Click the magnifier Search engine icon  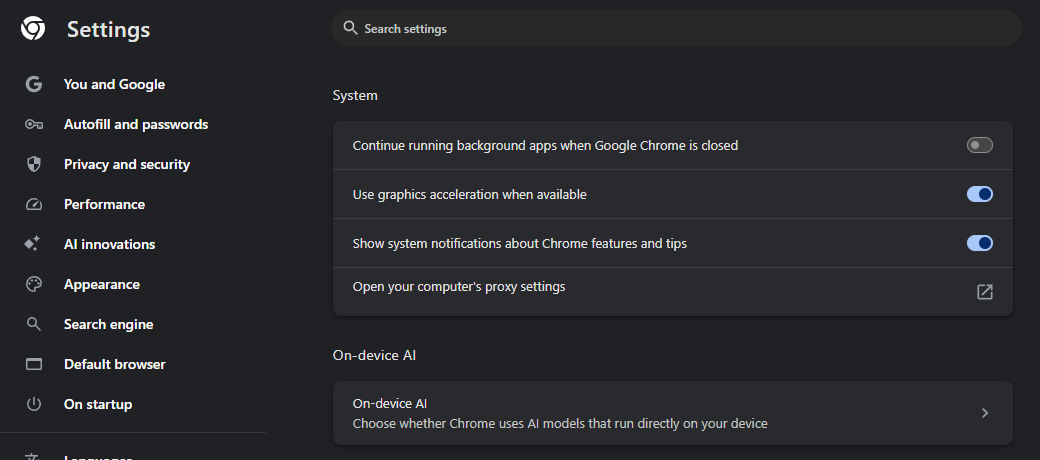click(34, 324)
